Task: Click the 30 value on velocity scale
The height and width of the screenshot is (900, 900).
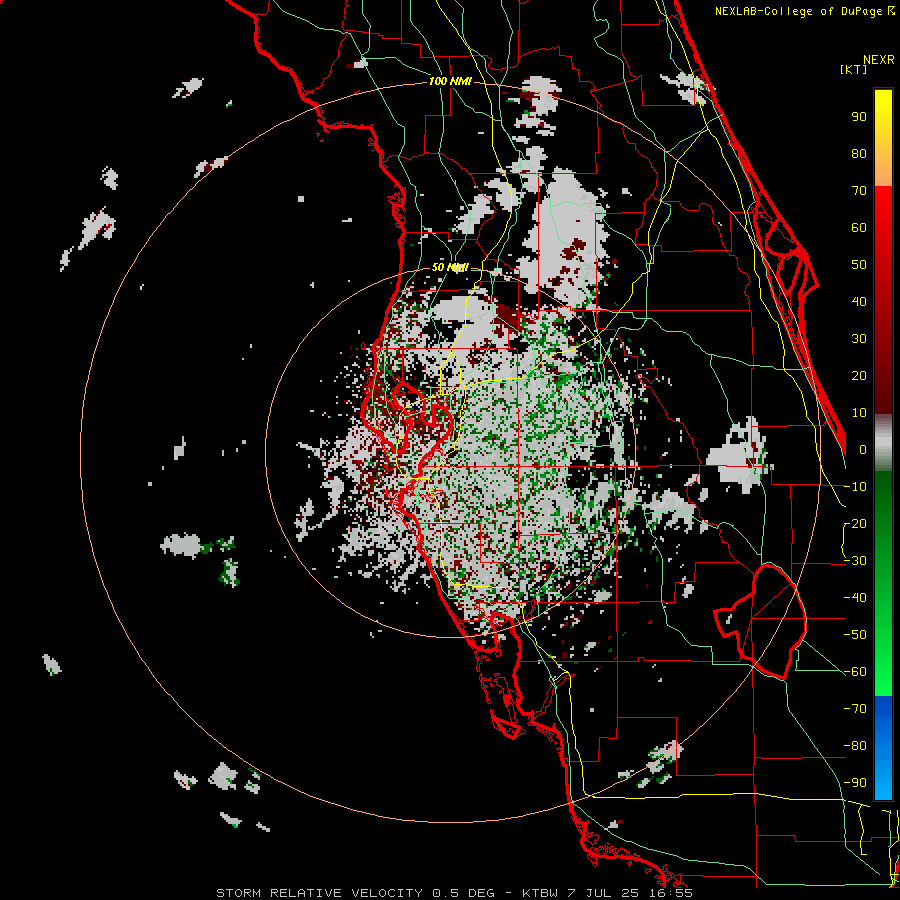Action: (x=859, y=339)
